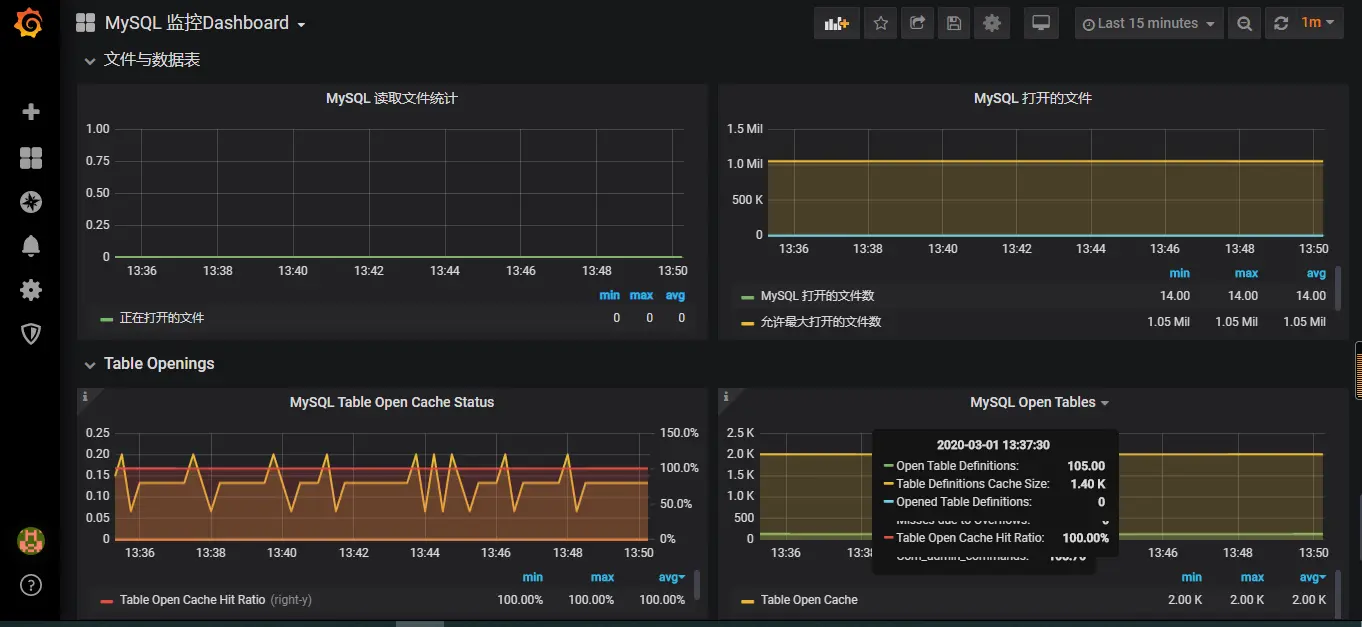
Task: Star this dashboard as favorite
Action: tap(880, 23)
